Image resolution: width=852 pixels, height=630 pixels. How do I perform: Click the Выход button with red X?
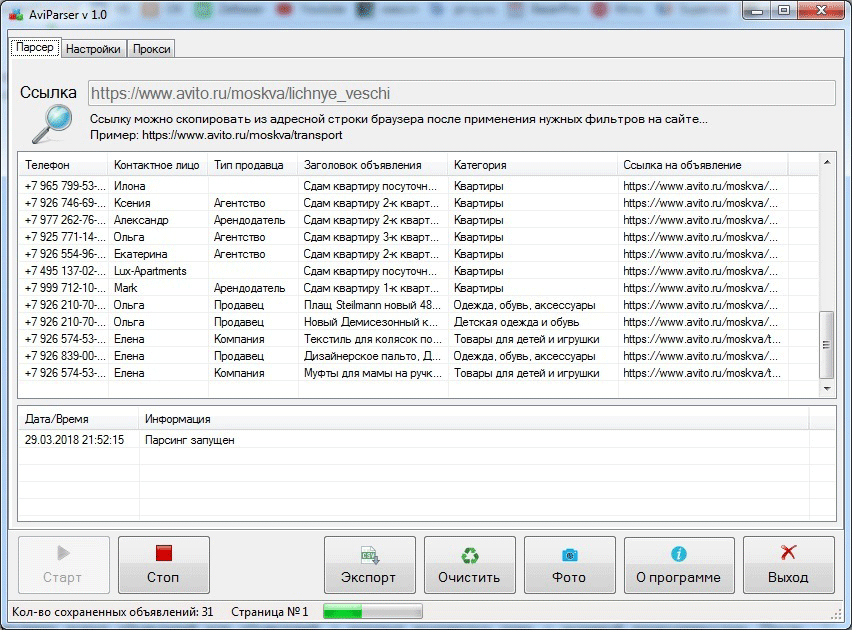(x=788, y=565)
